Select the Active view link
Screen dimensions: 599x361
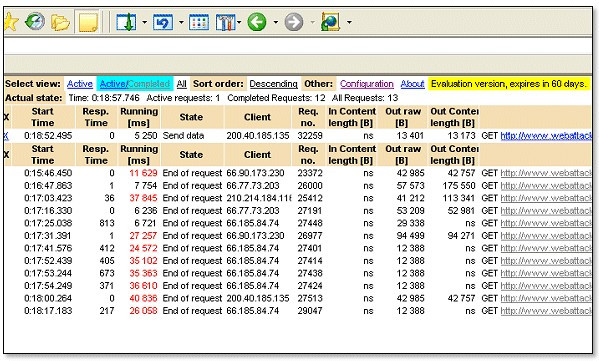tap(79, 84)
